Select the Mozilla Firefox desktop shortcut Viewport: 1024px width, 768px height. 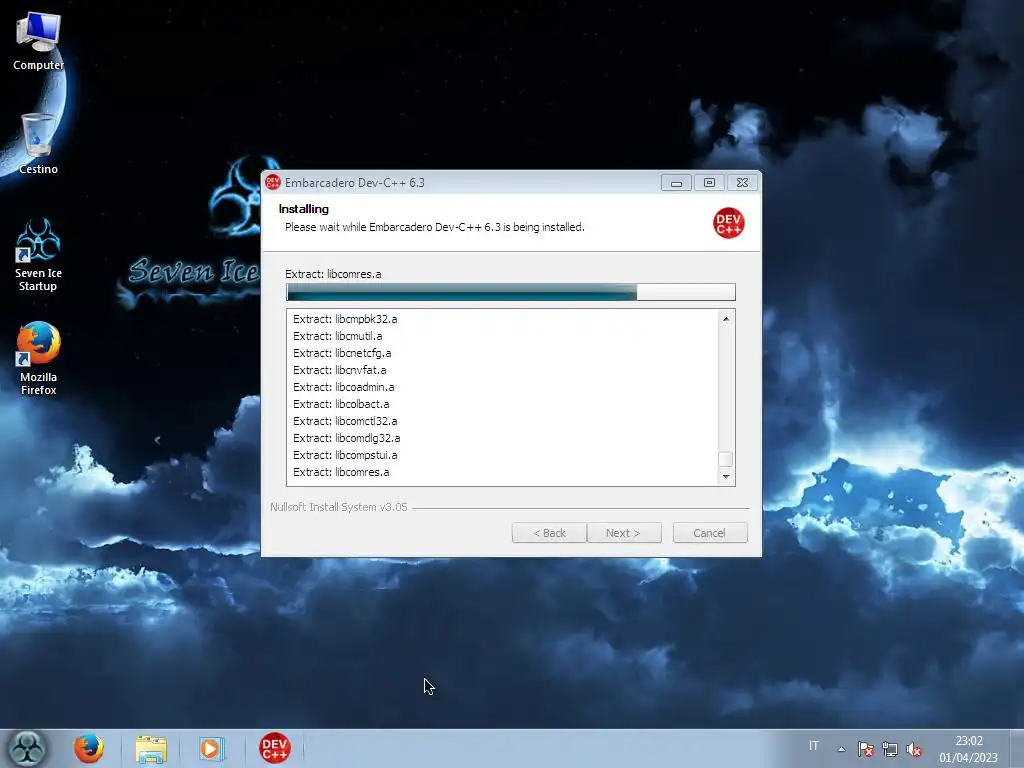coord(38,359)
